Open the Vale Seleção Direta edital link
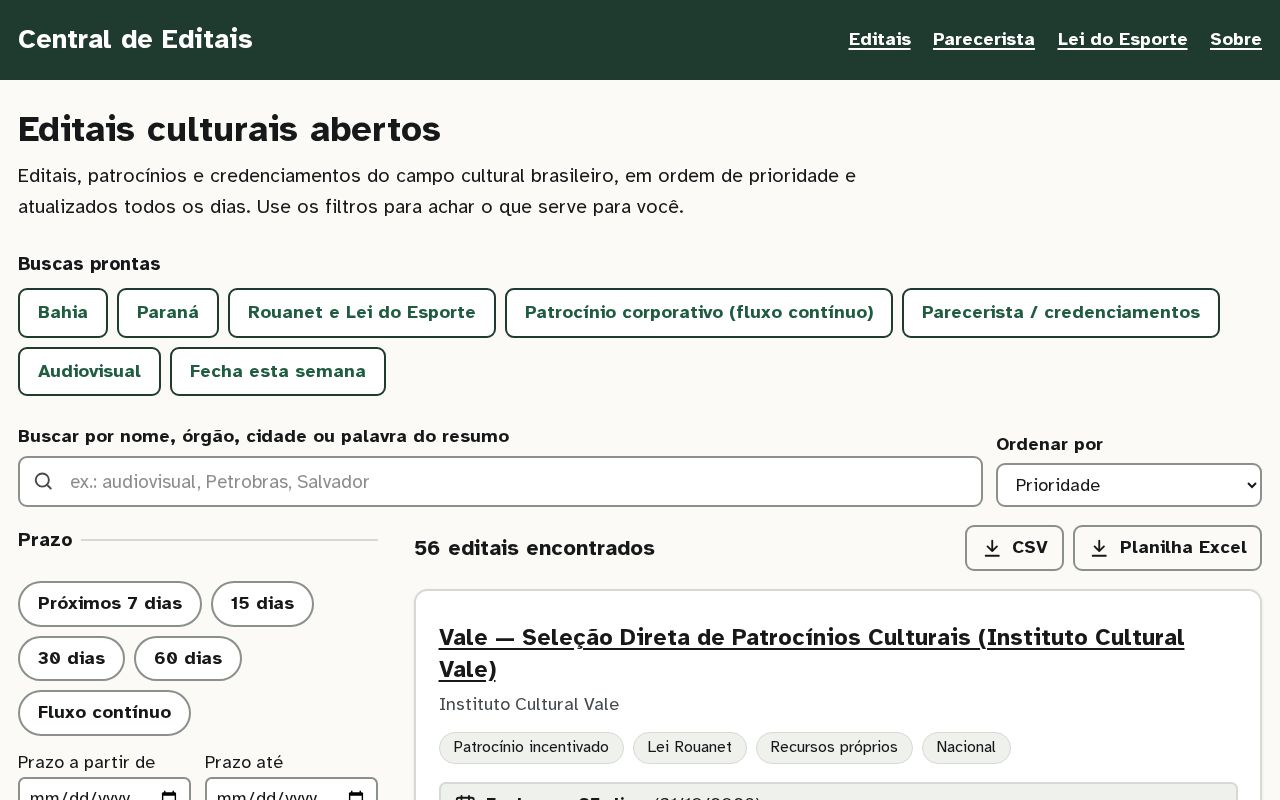The height and width of the screenshot is (800, 1280). click(x=811, y=653)
